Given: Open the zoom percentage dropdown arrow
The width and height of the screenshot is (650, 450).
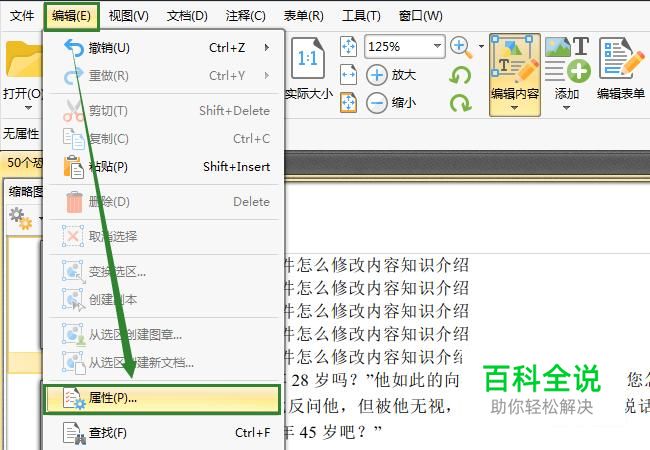Looking at the screenshot, I should click(437, 46).
